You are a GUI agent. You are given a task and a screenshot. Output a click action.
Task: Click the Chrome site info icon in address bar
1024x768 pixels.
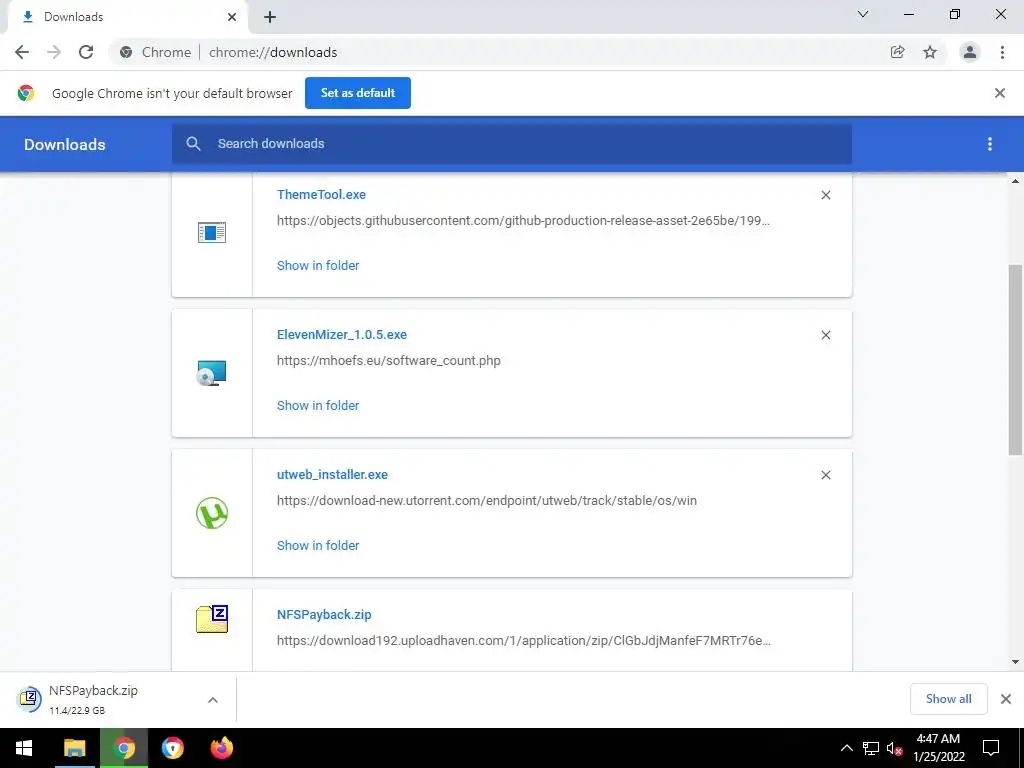(x=126, y=52)
